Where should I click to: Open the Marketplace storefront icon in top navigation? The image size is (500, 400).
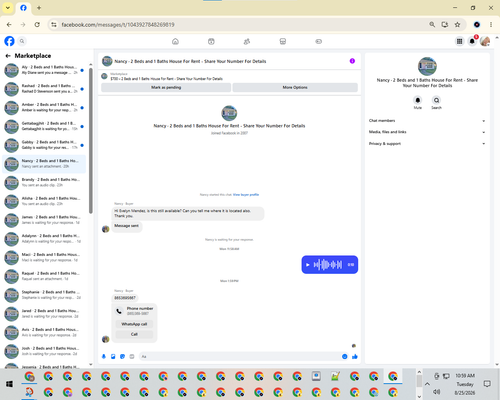pos(283,41)
